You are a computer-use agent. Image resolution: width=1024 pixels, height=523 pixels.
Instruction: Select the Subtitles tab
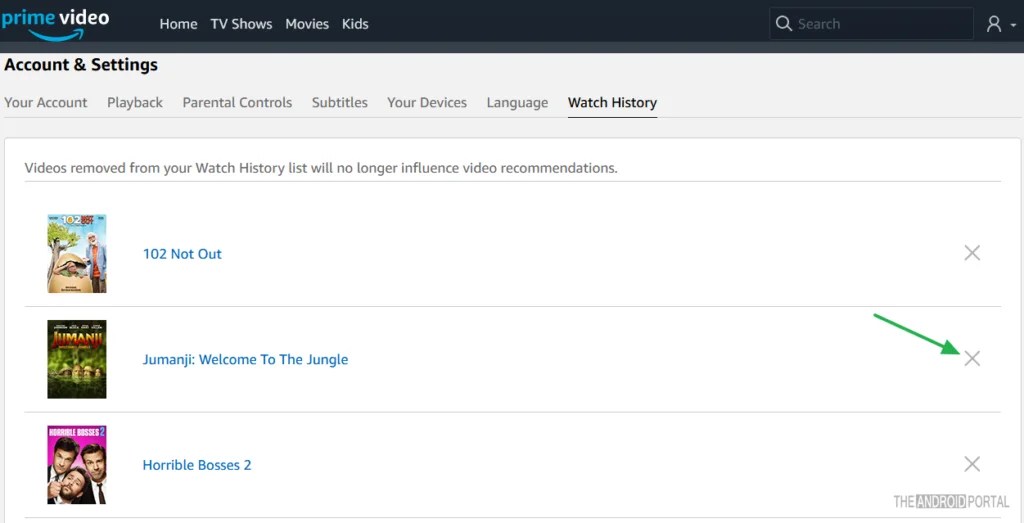point(340,102)
